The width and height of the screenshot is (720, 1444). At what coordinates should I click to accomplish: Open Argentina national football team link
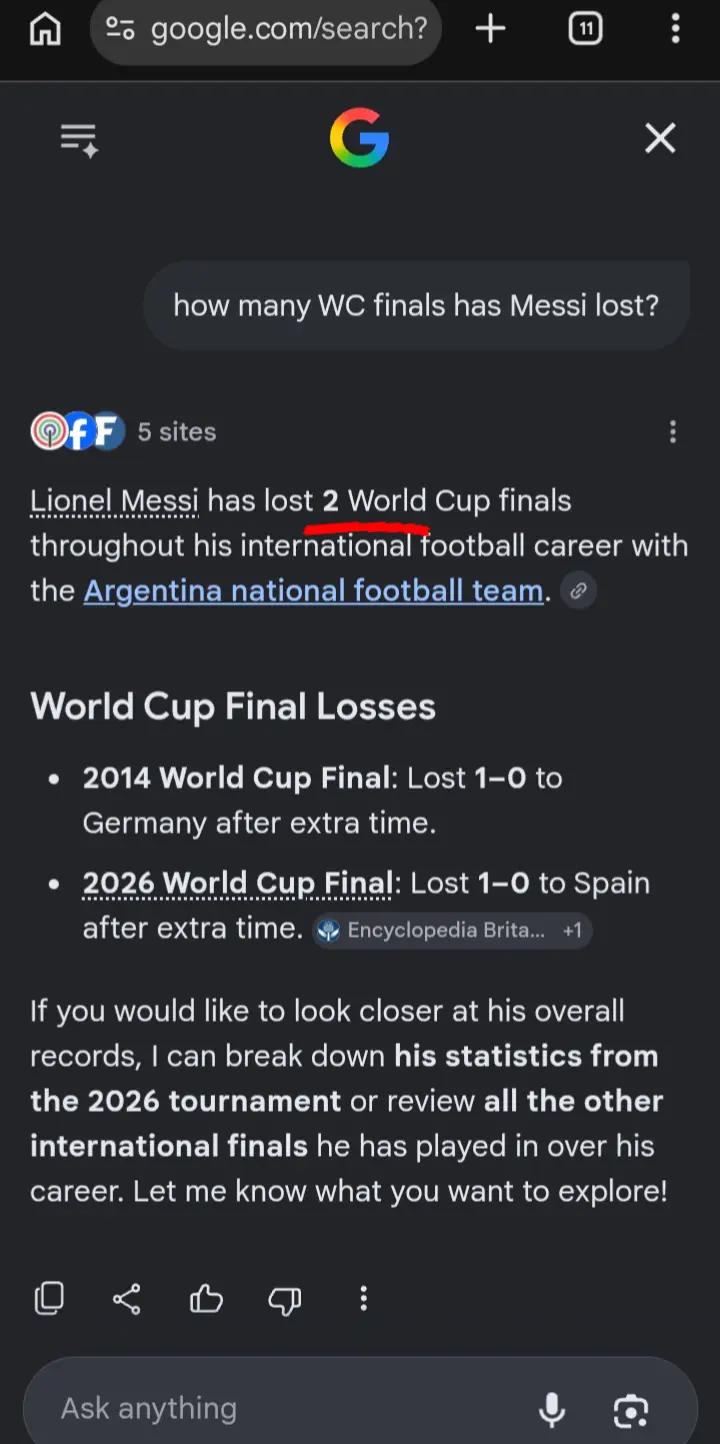(x=313, y=590)
